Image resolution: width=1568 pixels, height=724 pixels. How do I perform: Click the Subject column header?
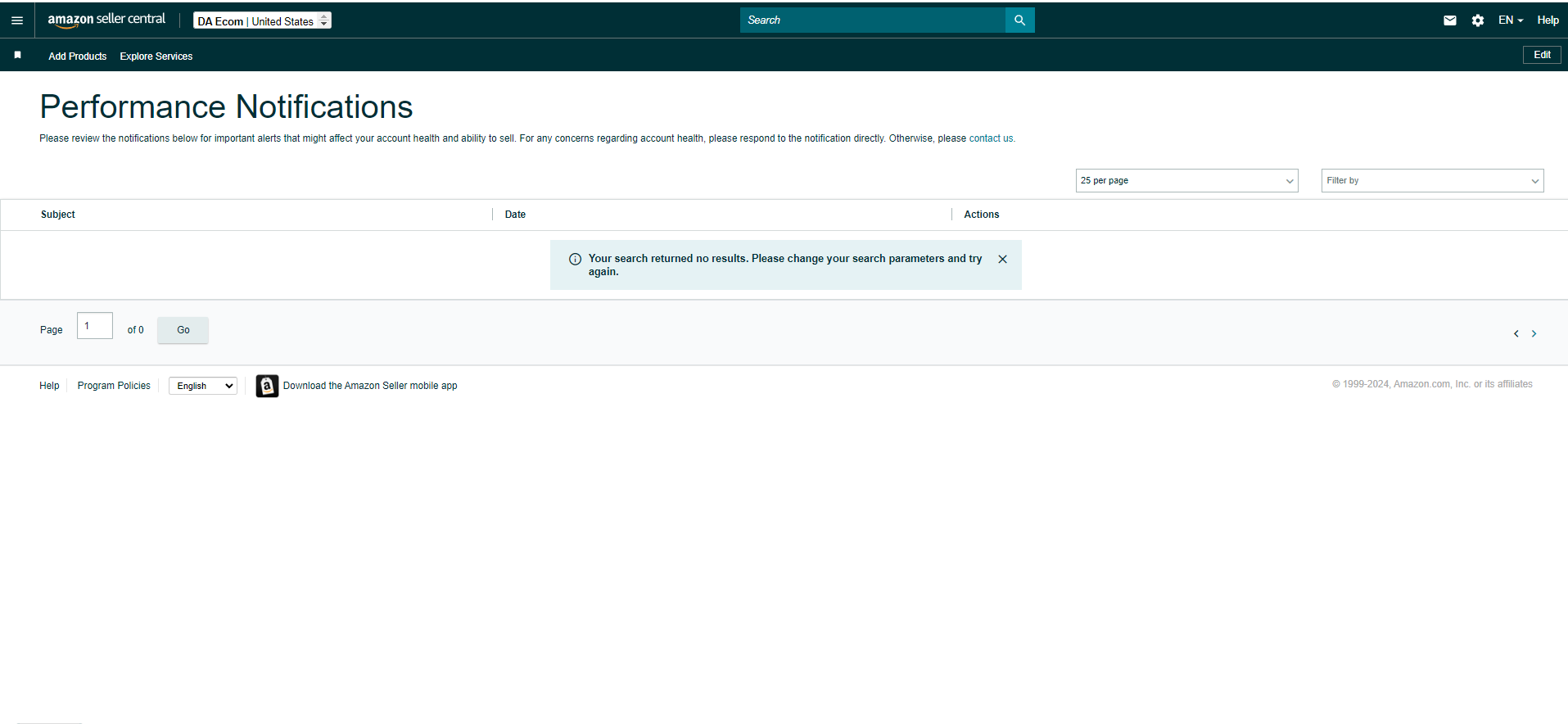pos(58,215)
